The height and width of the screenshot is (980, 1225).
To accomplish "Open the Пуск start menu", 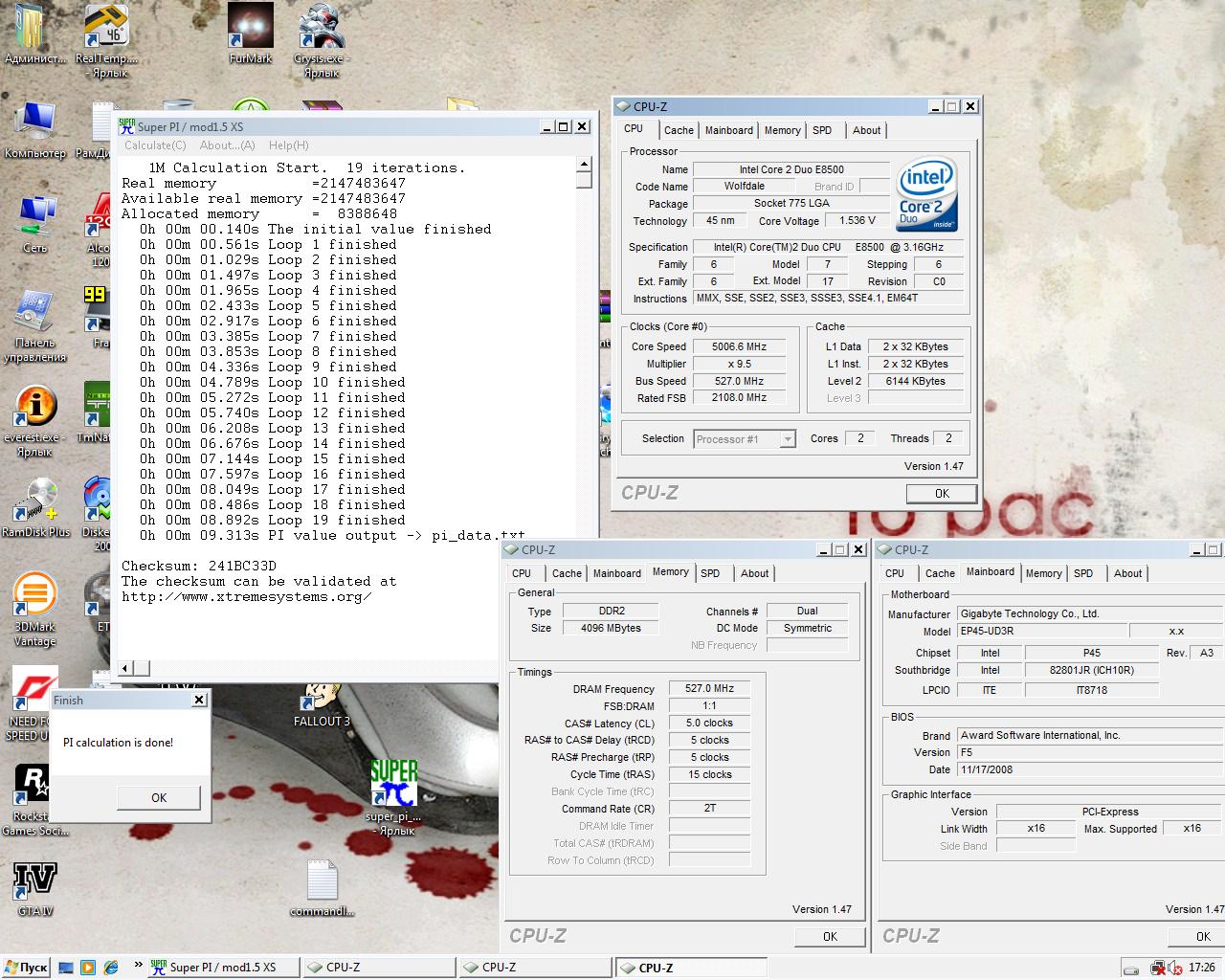I will [26, 968].
